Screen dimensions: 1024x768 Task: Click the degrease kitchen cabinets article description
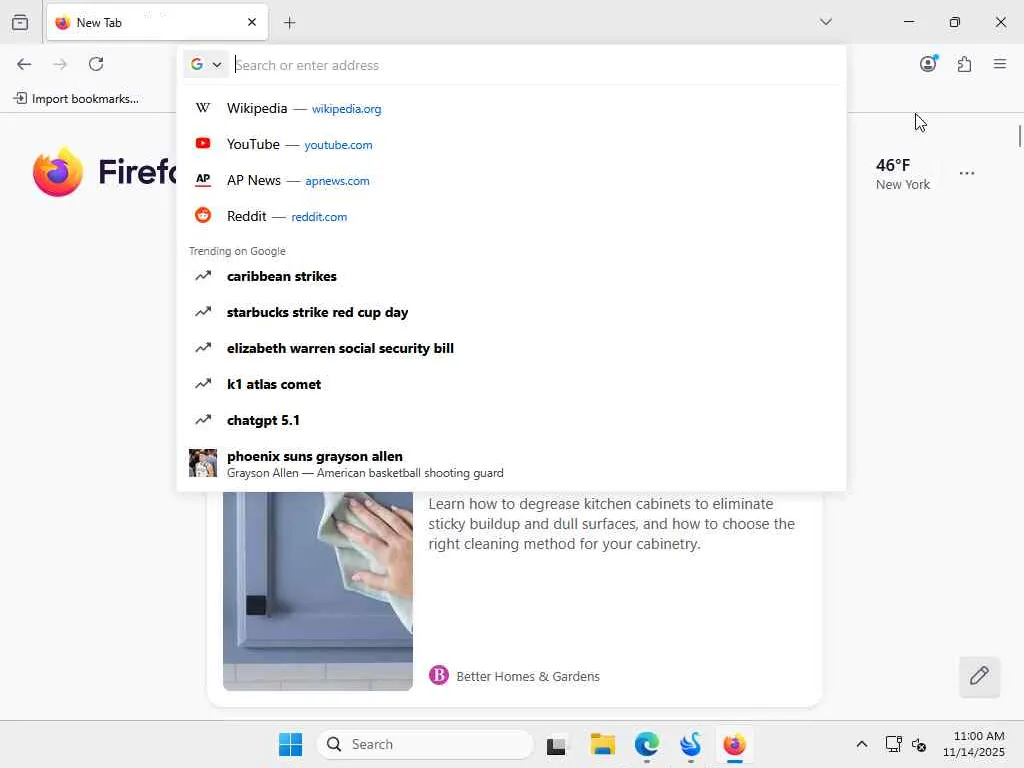[611, 524]
